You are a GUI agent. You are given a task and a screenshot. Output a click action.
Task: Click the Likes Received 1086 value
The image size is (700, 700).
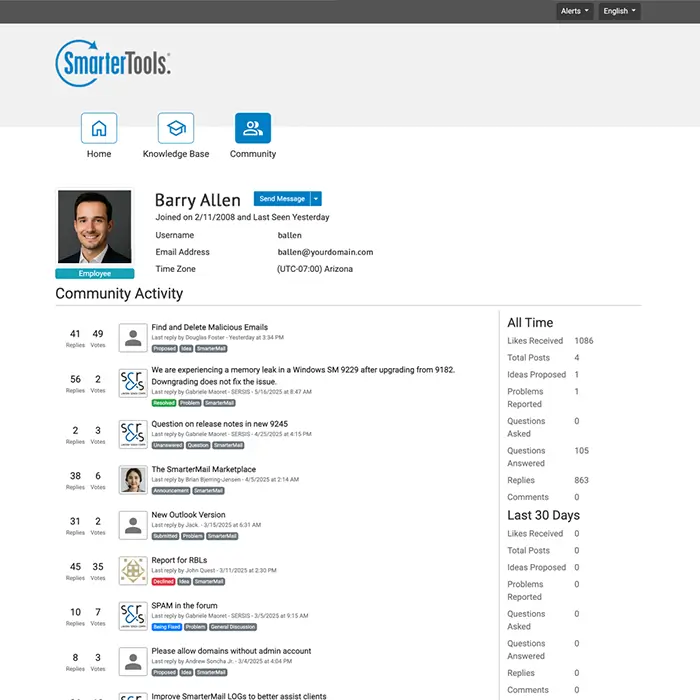click(x=583, y=341)
